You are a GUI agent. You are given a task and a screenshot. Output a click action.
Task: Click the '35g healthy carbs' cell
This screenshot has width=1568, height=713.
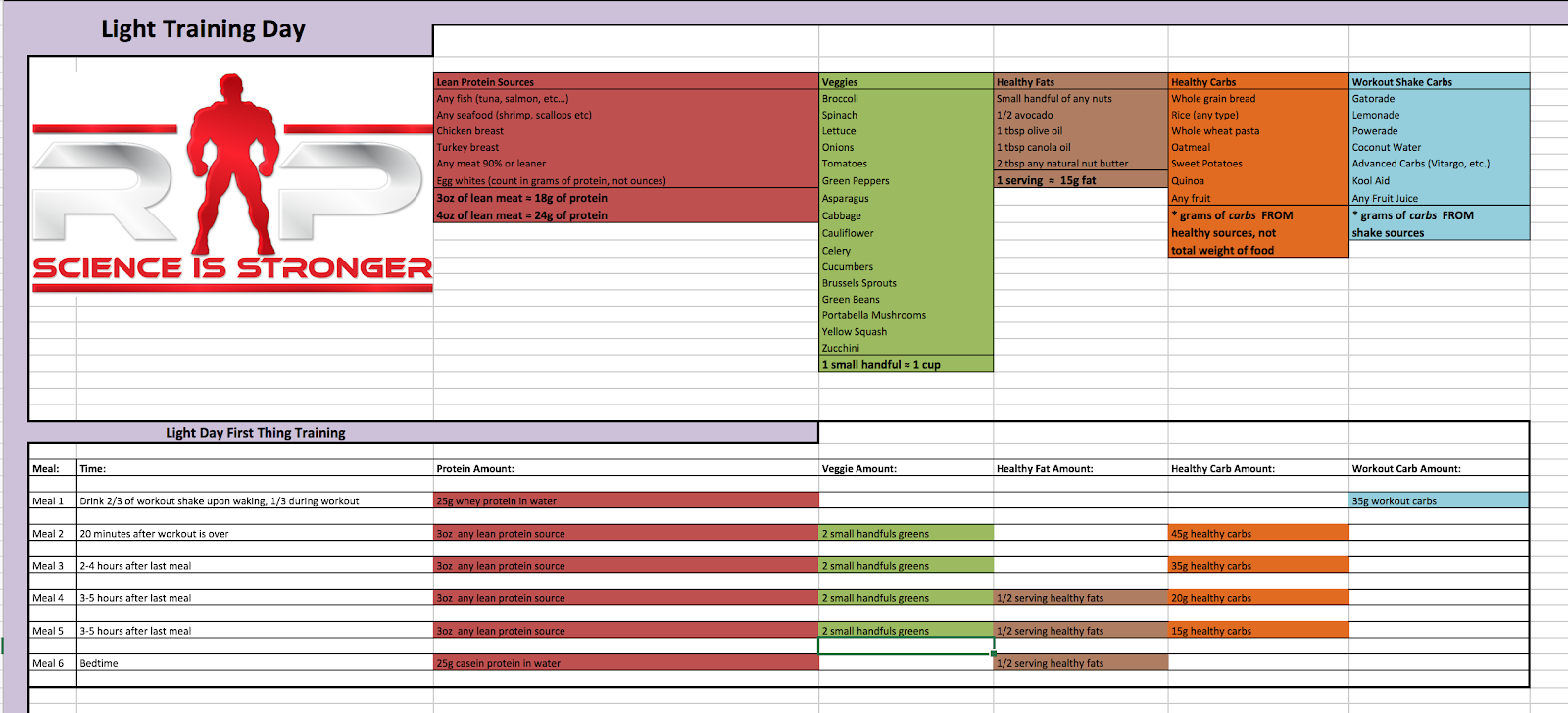click(x=1258, y=565)
